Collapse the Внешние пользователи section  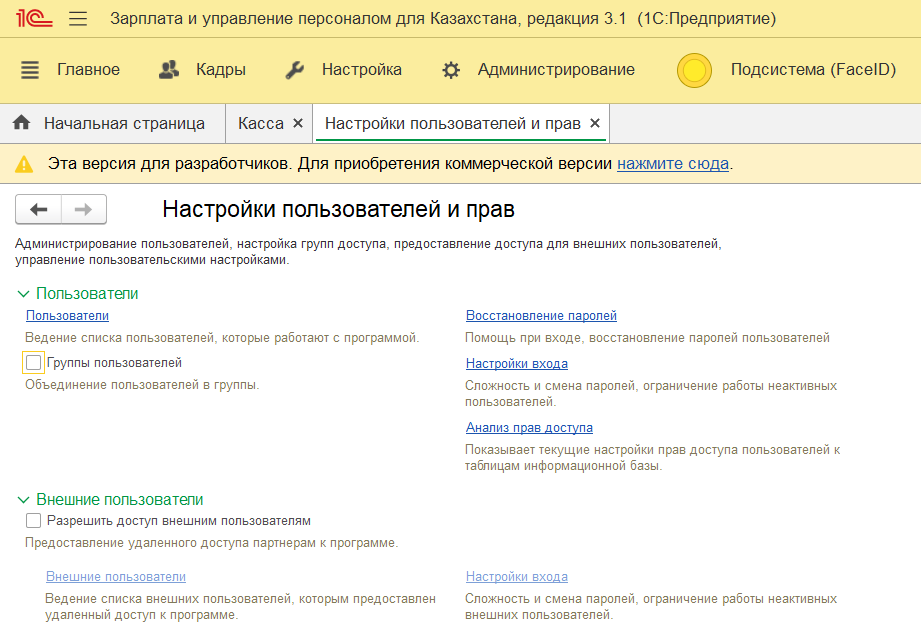[24, 500]
